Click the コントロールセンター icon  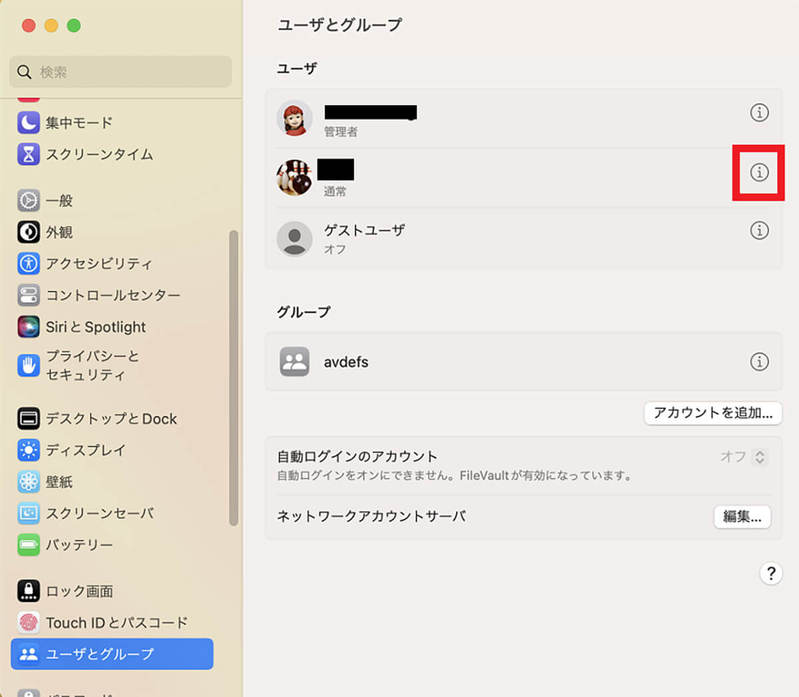[x=29, y=295]
